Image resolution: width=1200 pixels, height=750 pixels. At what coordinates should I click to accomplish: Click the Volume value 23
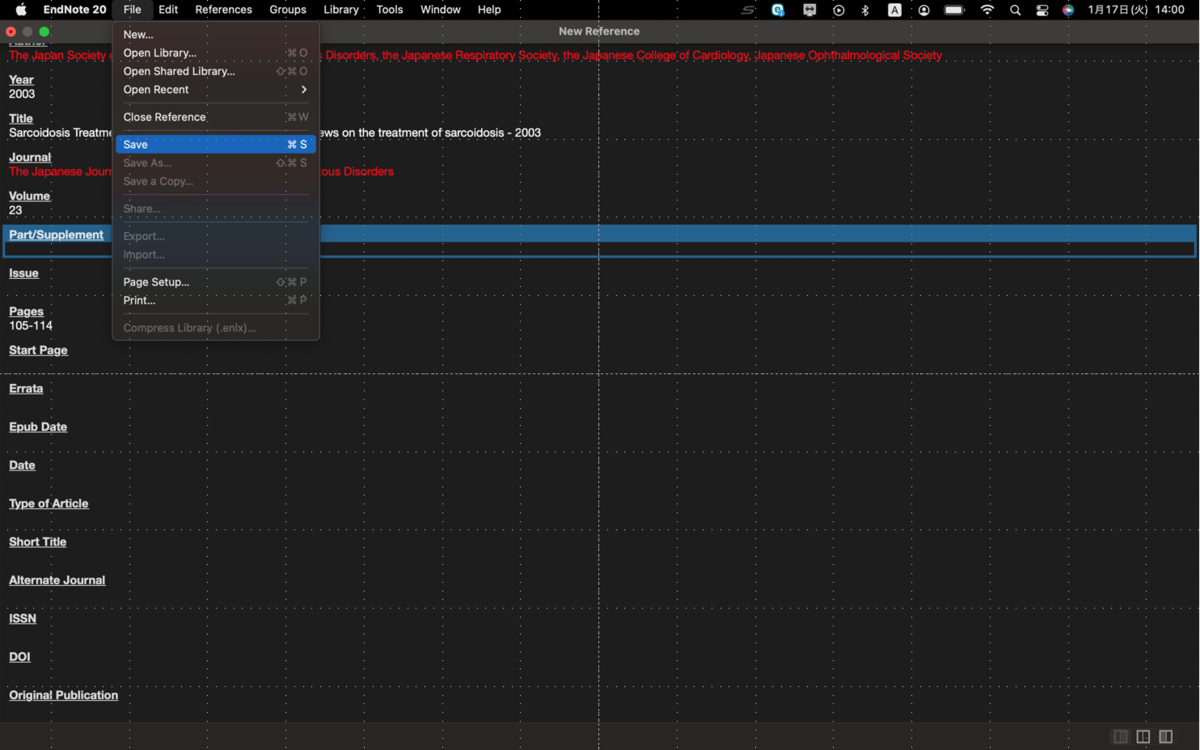tap(16, 211)
